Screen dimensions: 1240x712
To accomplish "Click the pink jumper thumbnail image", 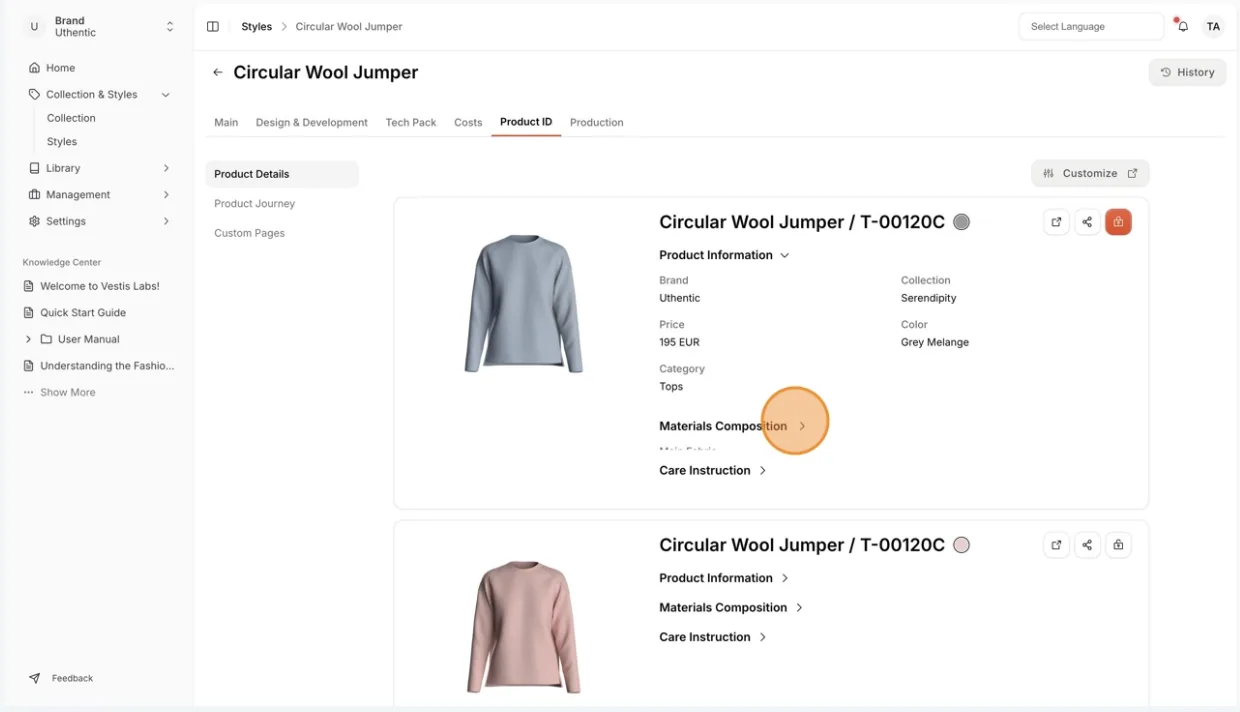I will click(523, 627).
